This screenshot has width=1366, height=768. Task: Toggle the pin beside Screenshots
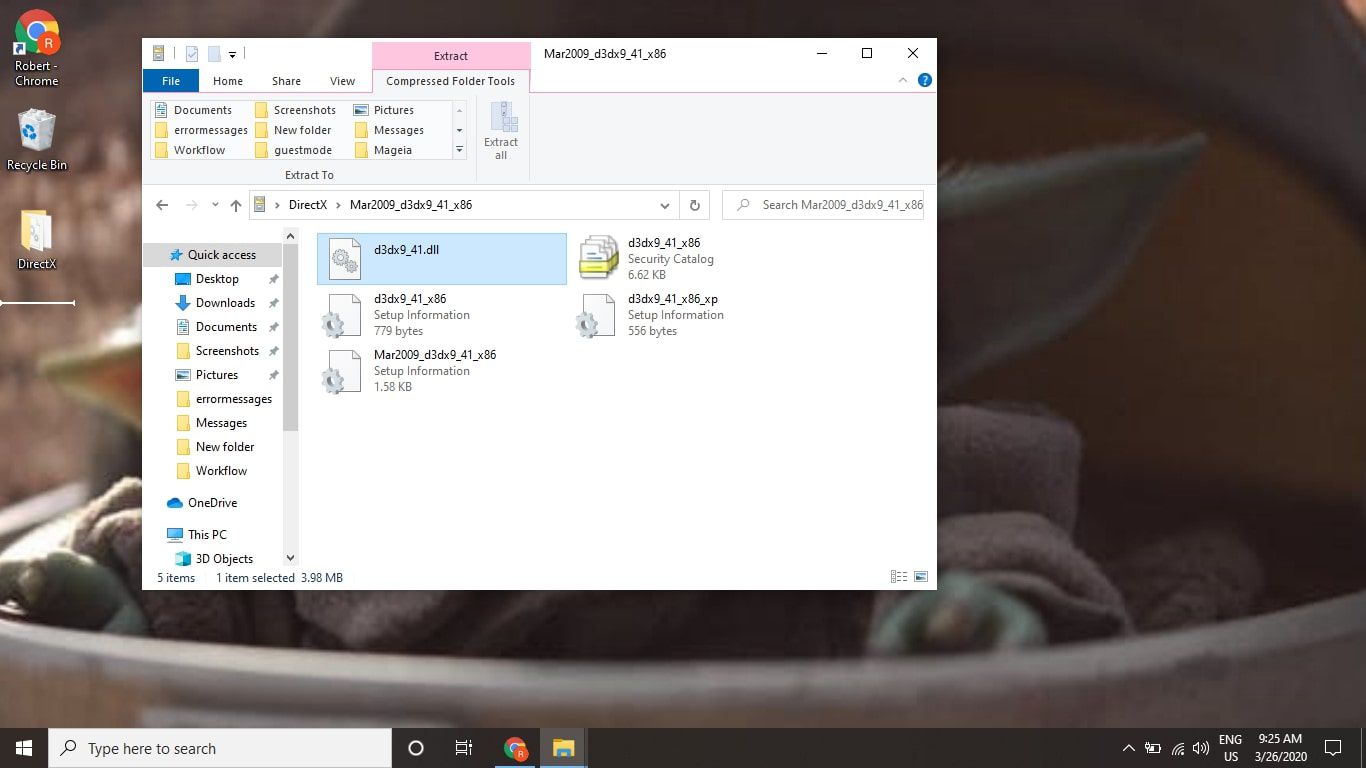[x=273, y=351]
